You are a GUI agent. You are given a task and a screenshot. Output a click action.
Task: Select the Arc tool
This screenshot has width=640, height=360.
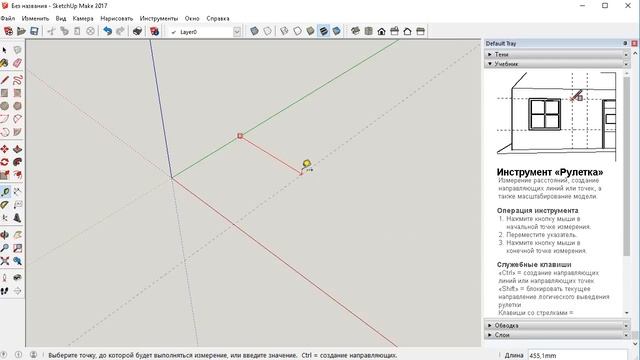click(4, 119)
